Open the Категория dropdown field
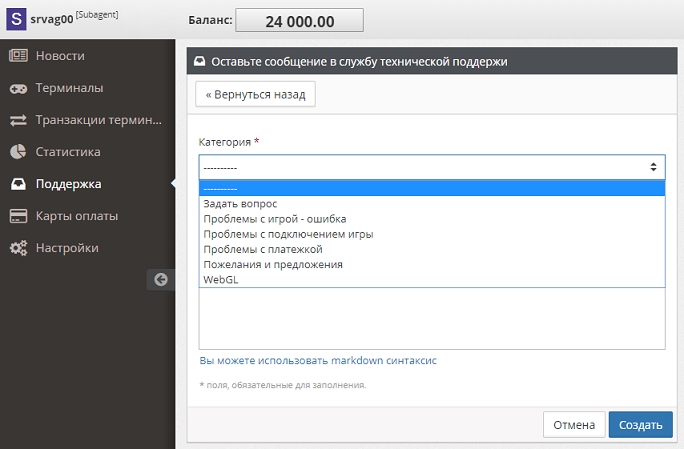This screenshot has width=684, height=449. tap(432, 168)
